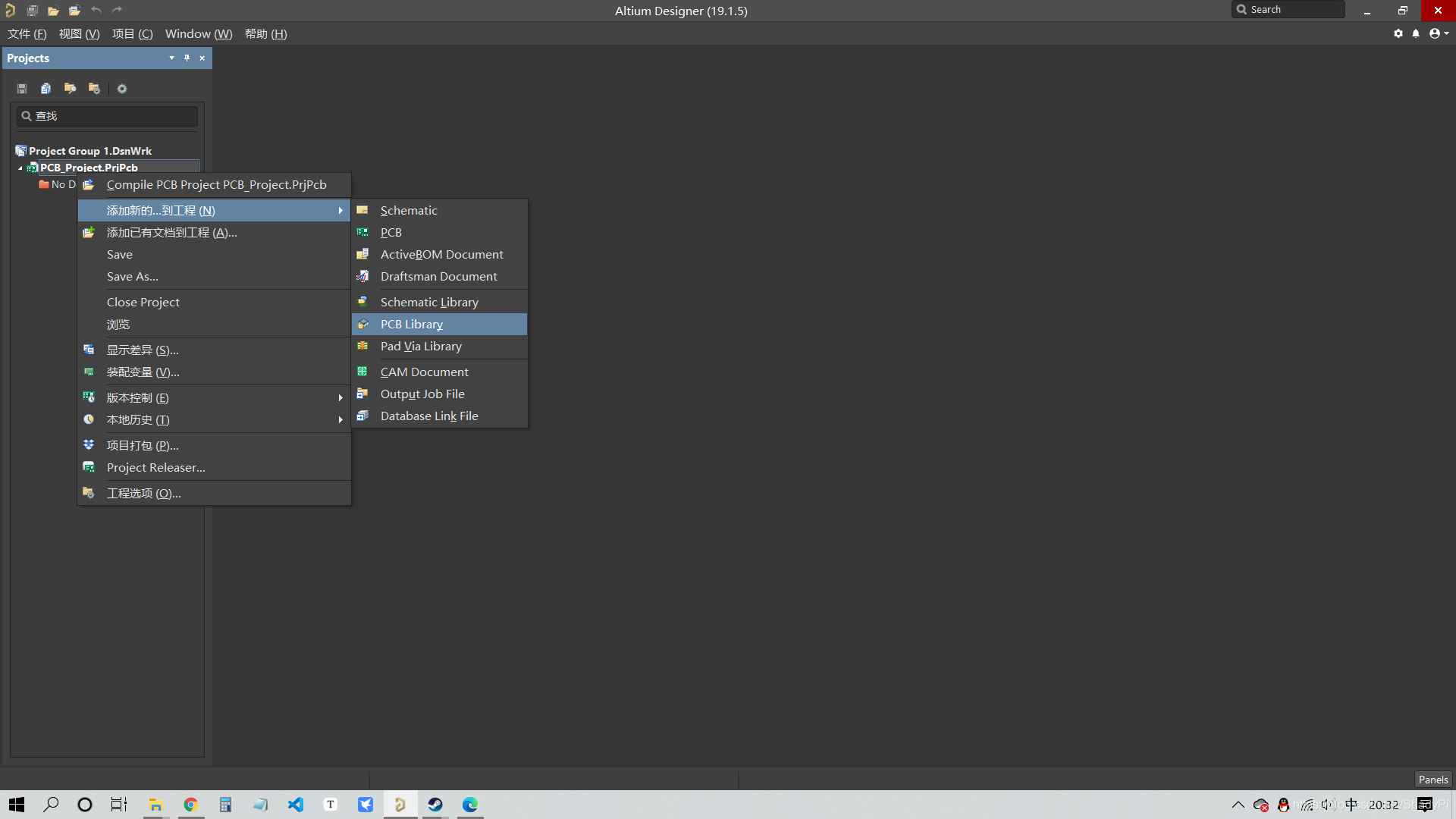
Task: Pin the Projects panel
Action: (187, 58)
